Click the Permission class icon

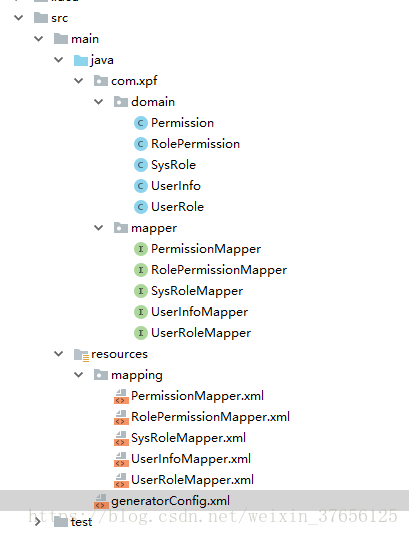tap(141, 123)
